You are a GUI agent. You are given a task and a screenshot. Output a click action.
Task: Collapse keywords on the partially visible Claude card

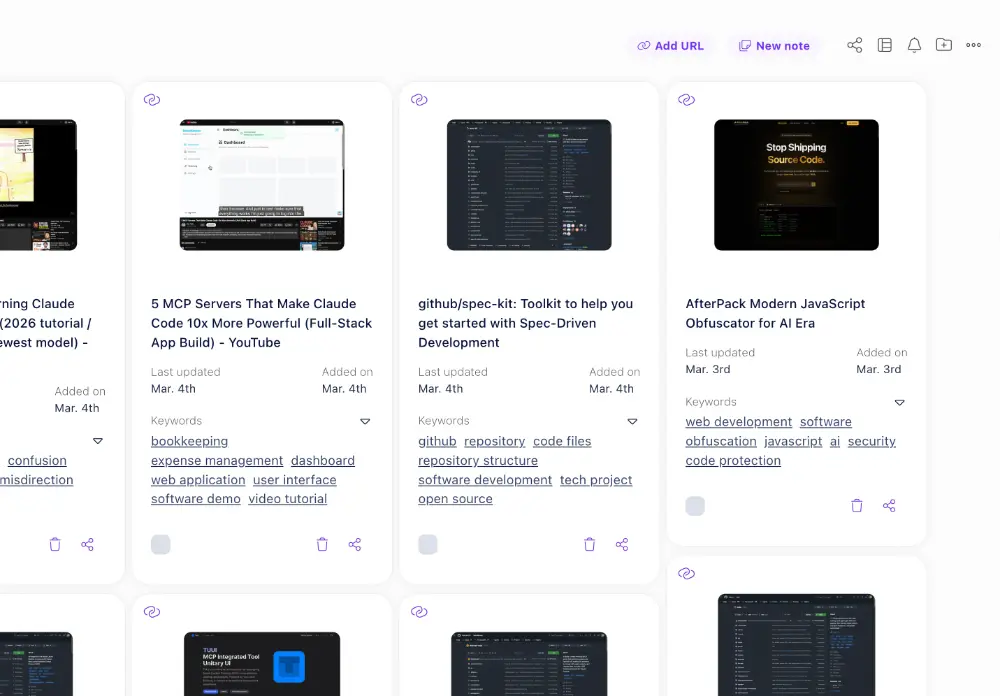[98, 441]
